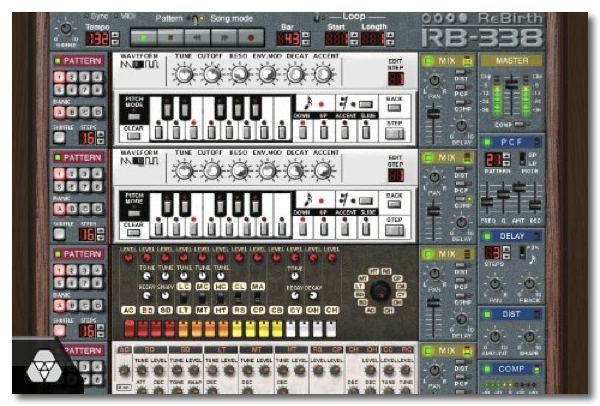Click the first synth Accent knob

pyautogui.click(x=323, y=74)
